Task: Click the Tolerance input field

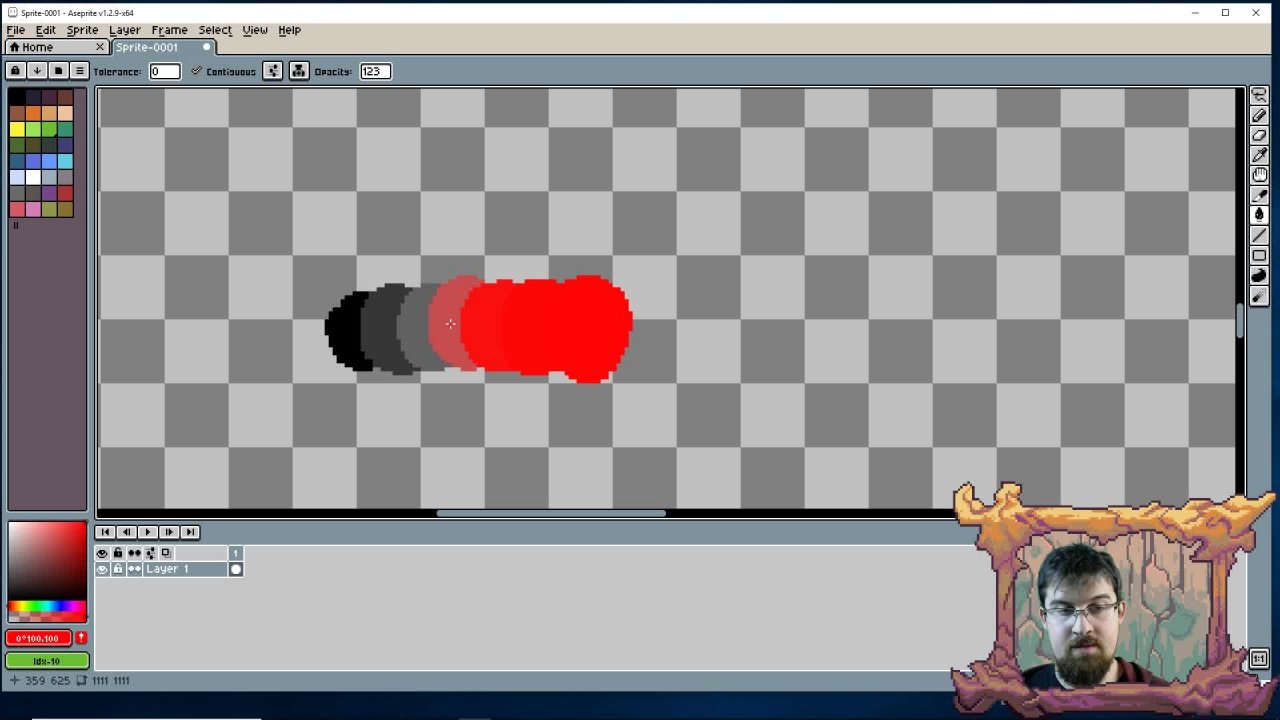Action: coord(165,71)
